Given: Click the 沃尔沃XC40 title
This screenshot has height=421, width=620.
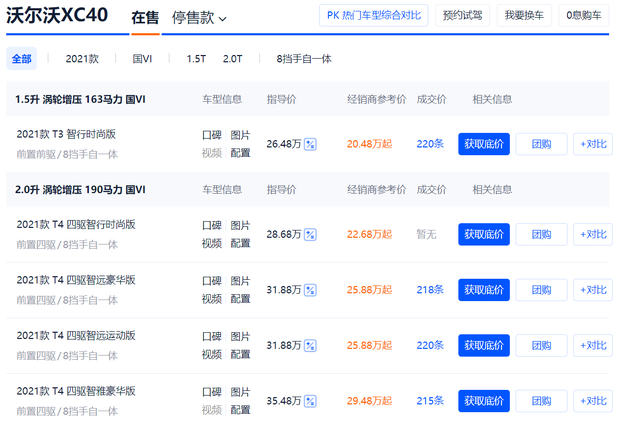Looking at the screenshot, I should (x=57, y=15).
